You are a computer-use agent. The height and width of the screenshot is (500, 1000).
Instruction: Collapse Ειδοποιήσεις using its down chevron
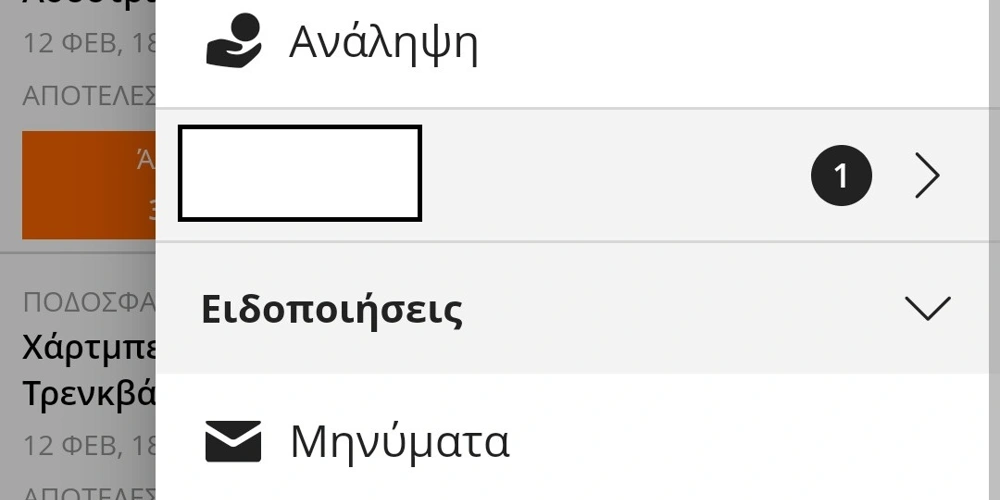(x=927, y=309)
